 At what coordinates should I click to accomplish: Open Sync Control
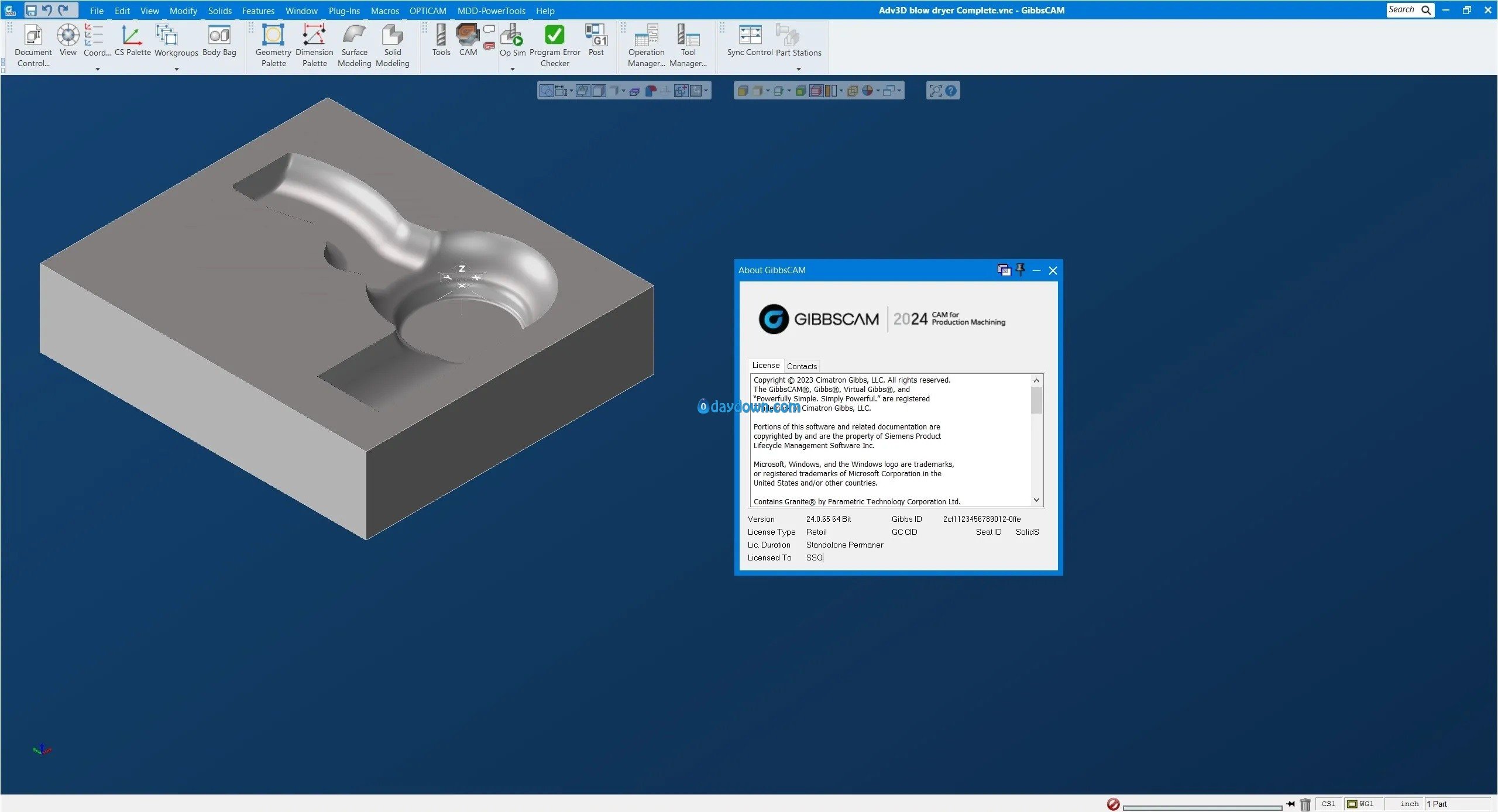click(x=750, y=41)
